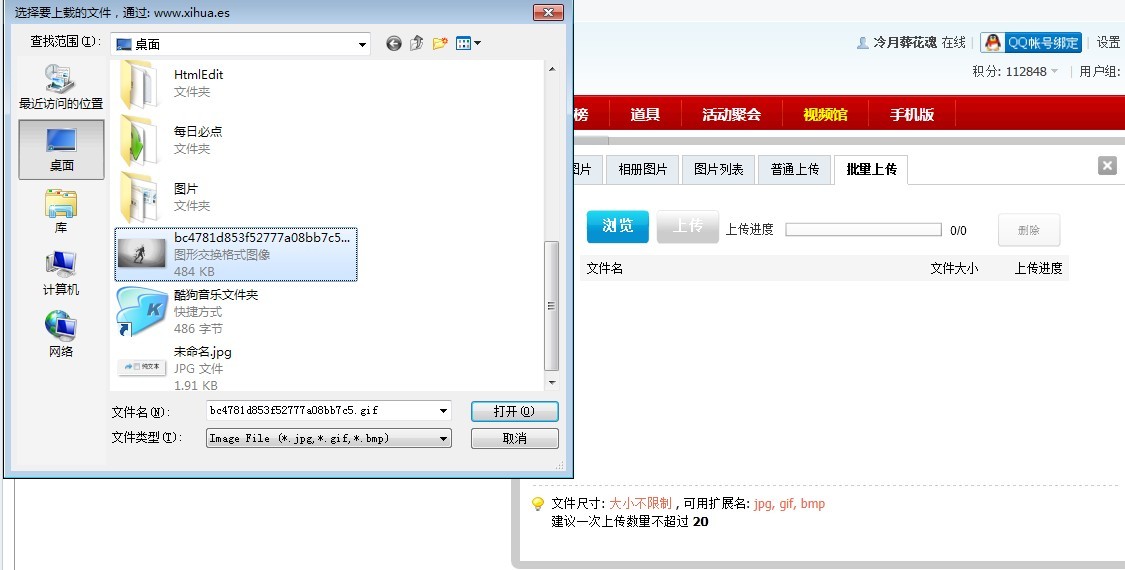
Task: Open Network (网络) in places sidebar
Action: [61, 335]
